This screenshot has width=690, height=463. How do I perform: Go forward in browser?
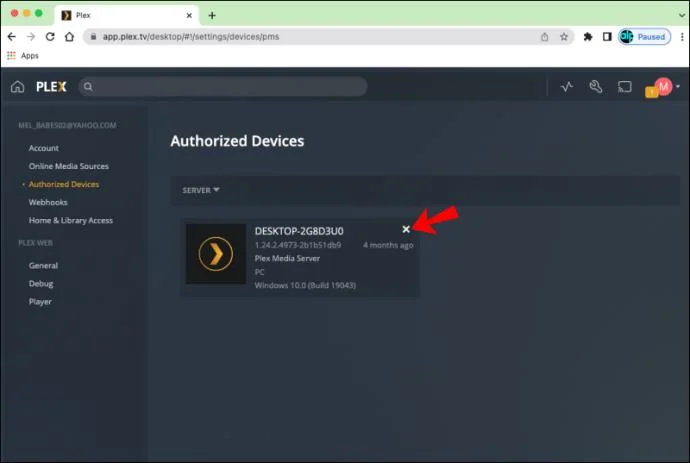31,37
